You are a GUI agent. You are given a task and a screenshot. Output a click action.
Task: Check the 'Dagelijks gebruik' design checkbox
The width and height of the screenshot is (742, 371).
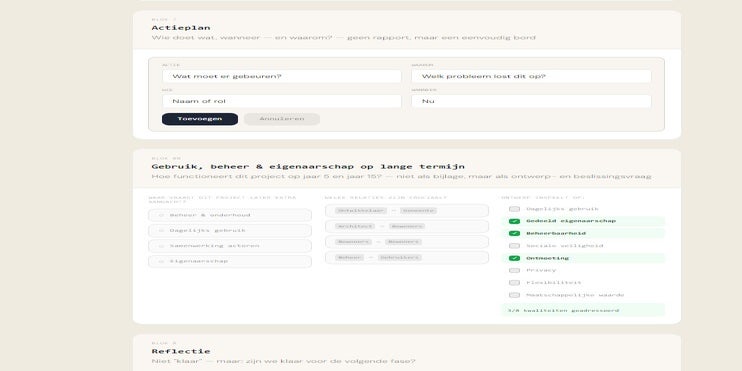click(x=514, y=209)
